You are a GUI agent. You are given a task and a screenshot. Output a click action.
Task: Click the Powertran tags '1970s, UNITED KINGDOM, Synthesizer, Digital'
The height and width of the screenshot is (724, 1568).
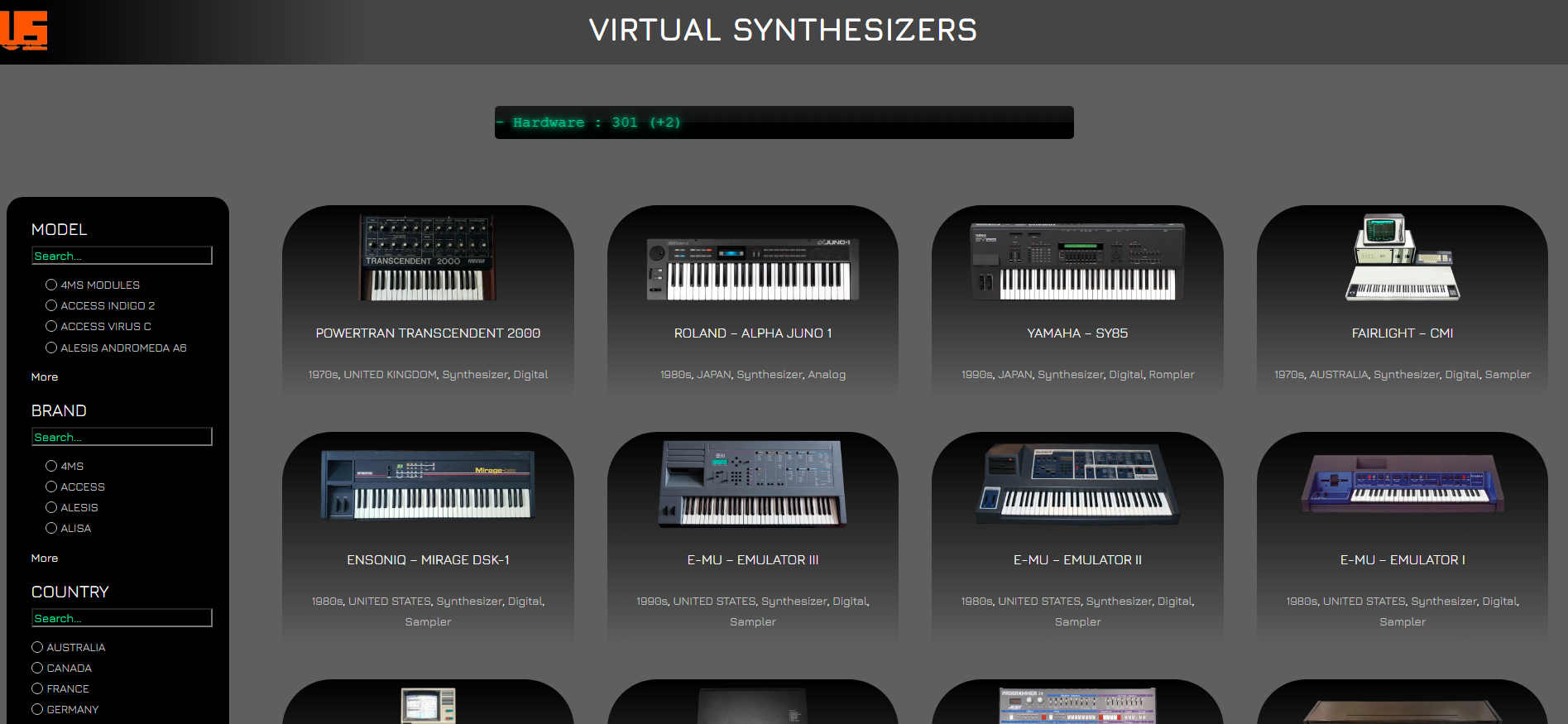coord(428,374)
